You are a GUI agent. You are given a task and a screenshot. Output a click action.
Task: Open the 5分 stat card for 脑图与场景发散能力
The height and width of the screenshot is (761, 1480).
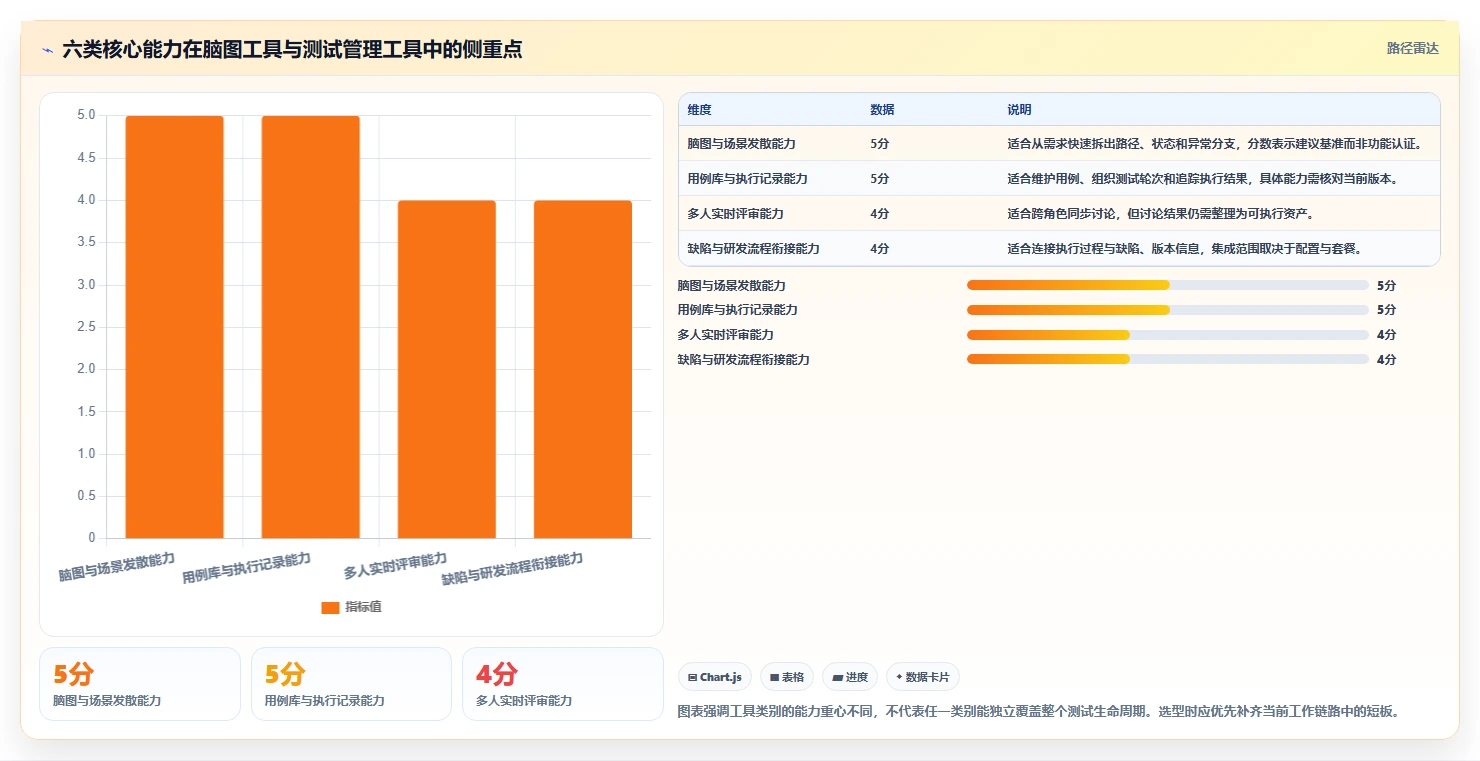pyautogui.click(x=140, y=684)
